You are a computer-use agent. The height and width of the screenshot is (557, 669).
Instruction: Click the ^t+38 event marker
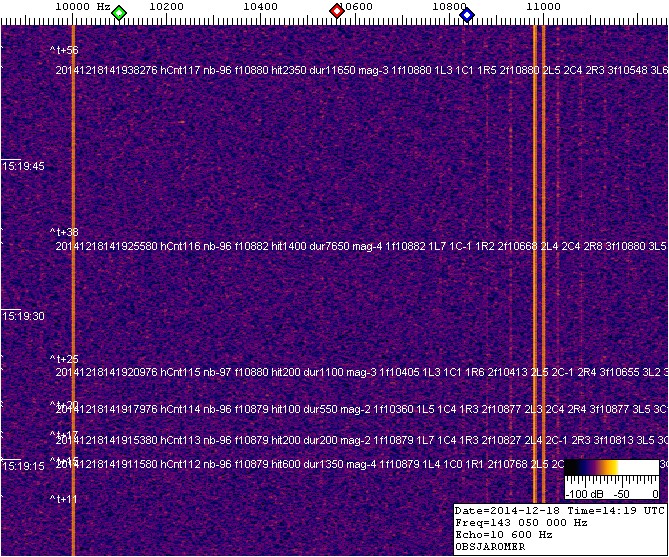pyautogui.click(x=65, y=232)
